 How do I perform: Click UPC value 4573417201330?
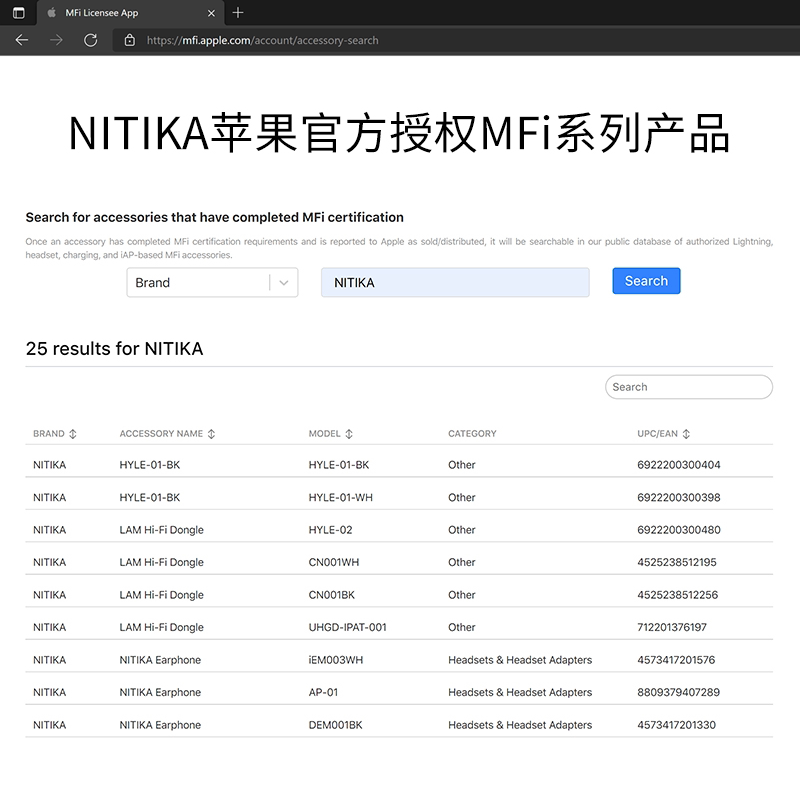(x=677, y=725)
